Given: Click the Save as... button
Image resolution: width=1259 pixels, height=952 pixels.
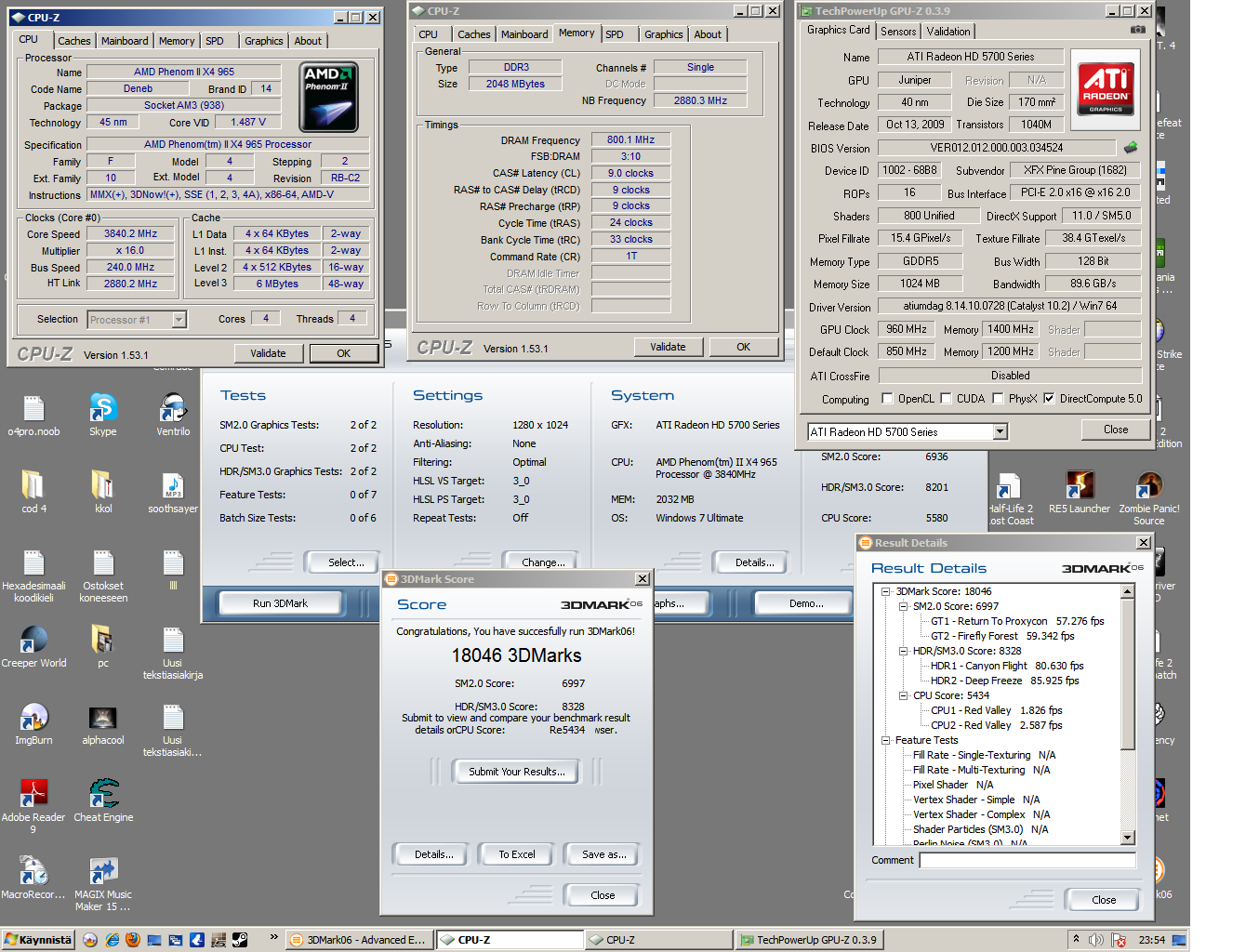Looking at the screenshot, I should (603, 854).
